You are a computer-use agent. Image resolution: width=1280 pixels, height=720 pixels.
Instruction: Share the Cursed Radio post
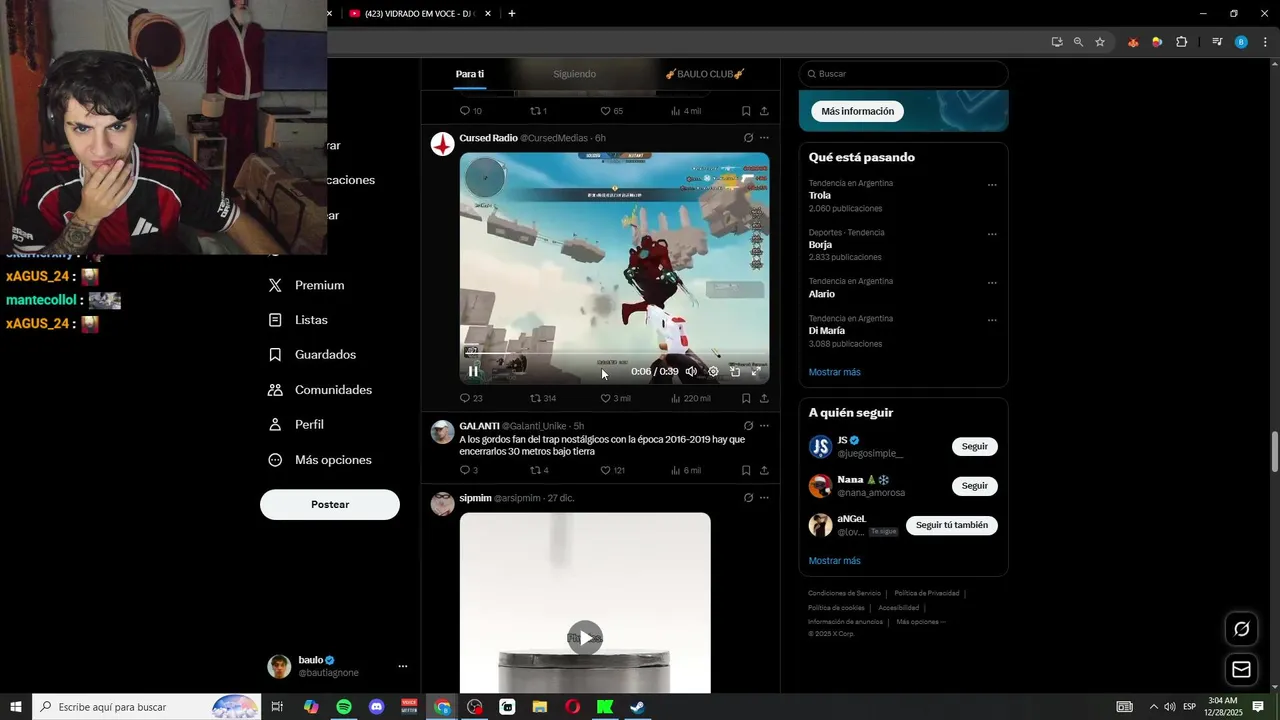[764, 398]
